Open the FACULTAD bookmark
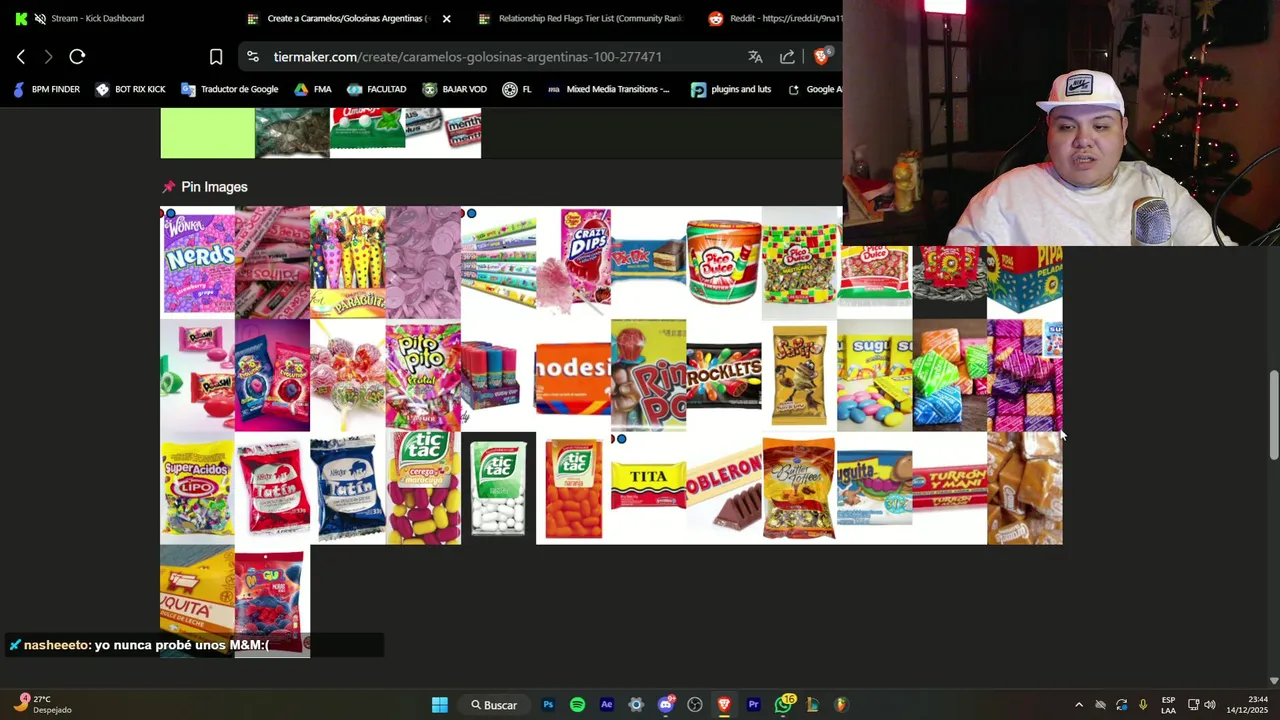 coord(376,89)
